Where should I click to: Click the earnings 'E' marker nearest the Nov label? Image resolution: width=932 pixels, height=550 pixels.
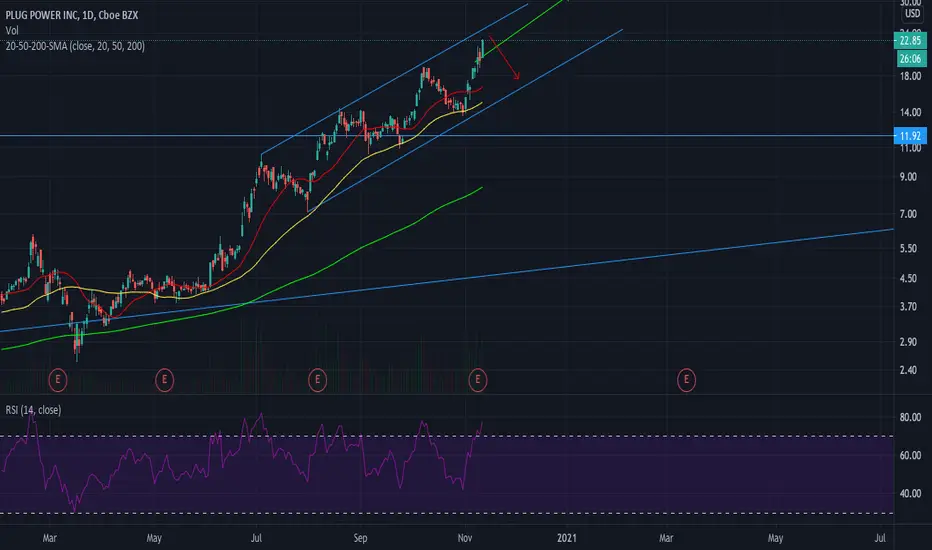pyautogui.click(x=477, y=379)
